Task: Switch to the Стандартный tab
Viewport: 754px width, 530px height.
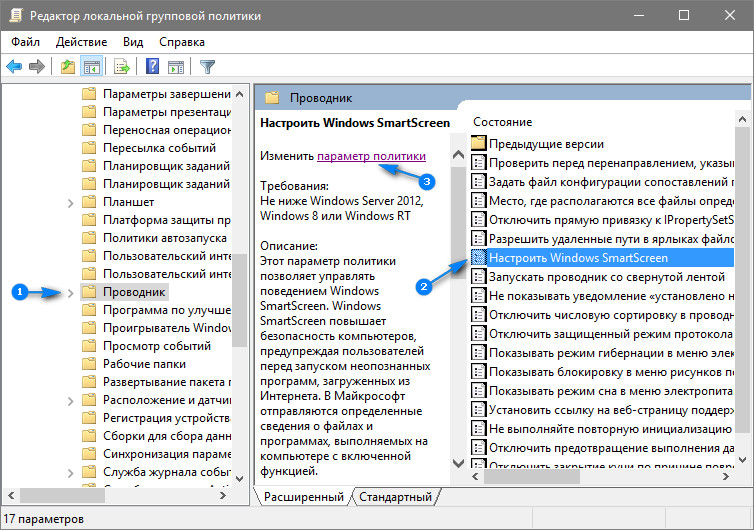Action: pyautogui.click(x=396, y=497)
